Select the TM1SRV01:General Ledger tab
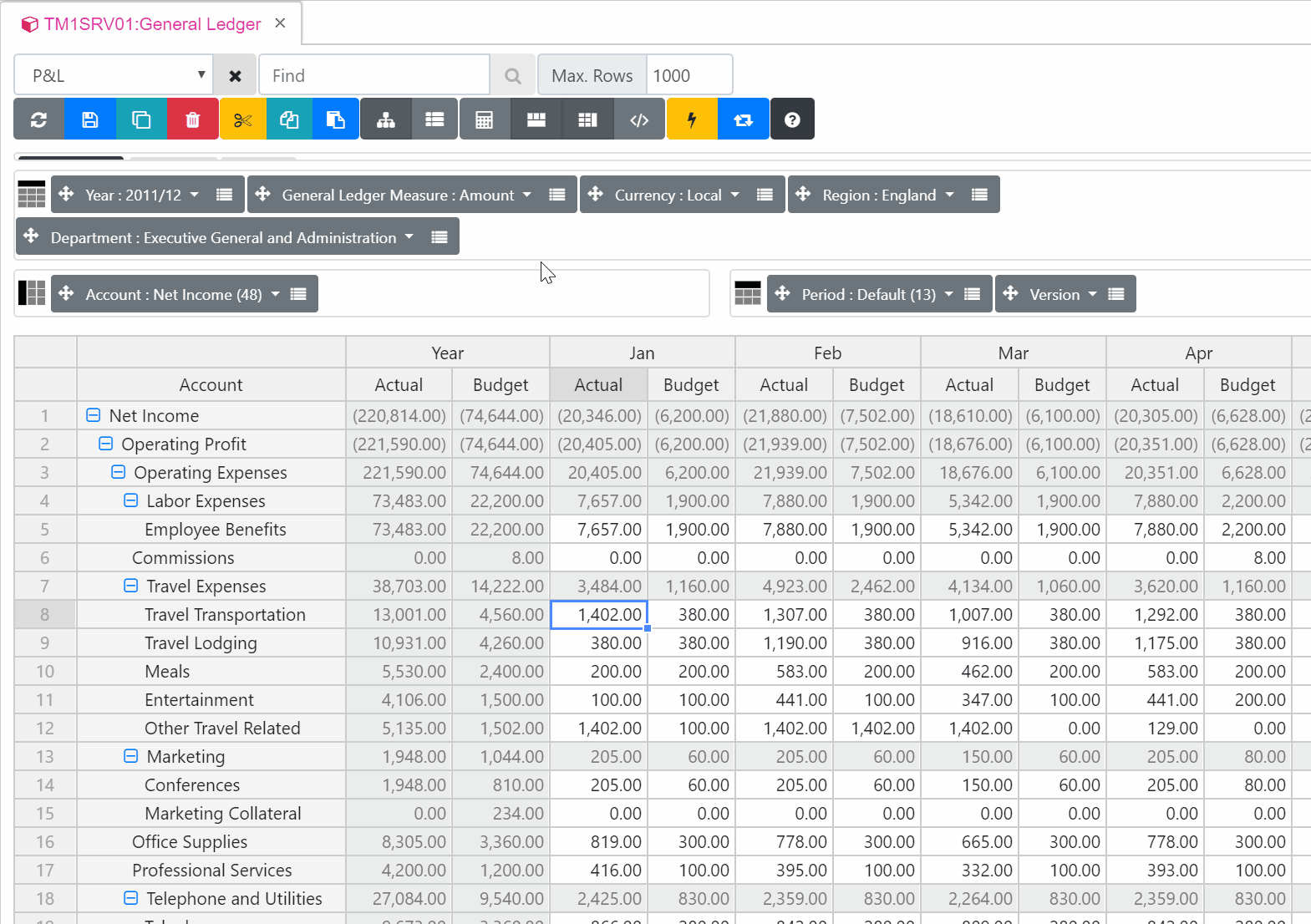Image resolution: width=1311 pixels, height=924 pixels. pos(151,24)
